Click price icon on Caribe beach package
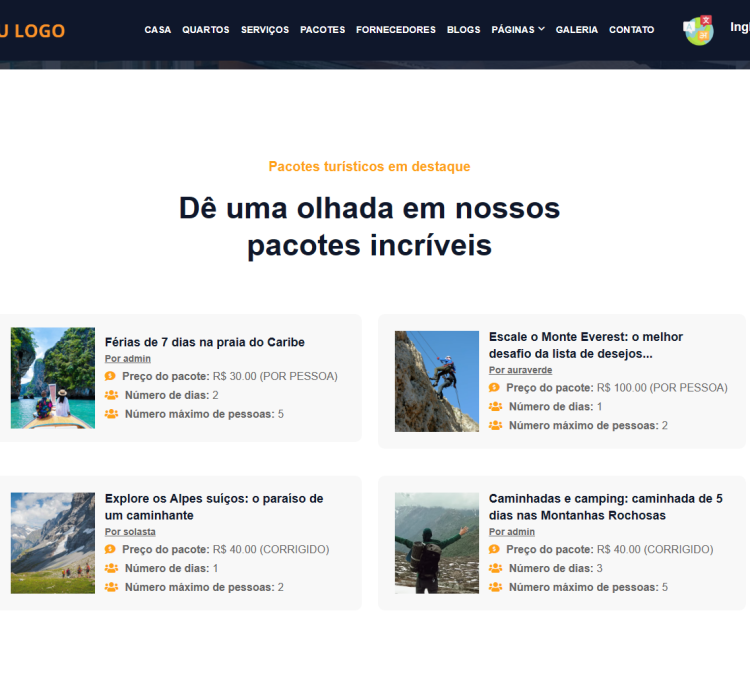 tap(110, 376)
